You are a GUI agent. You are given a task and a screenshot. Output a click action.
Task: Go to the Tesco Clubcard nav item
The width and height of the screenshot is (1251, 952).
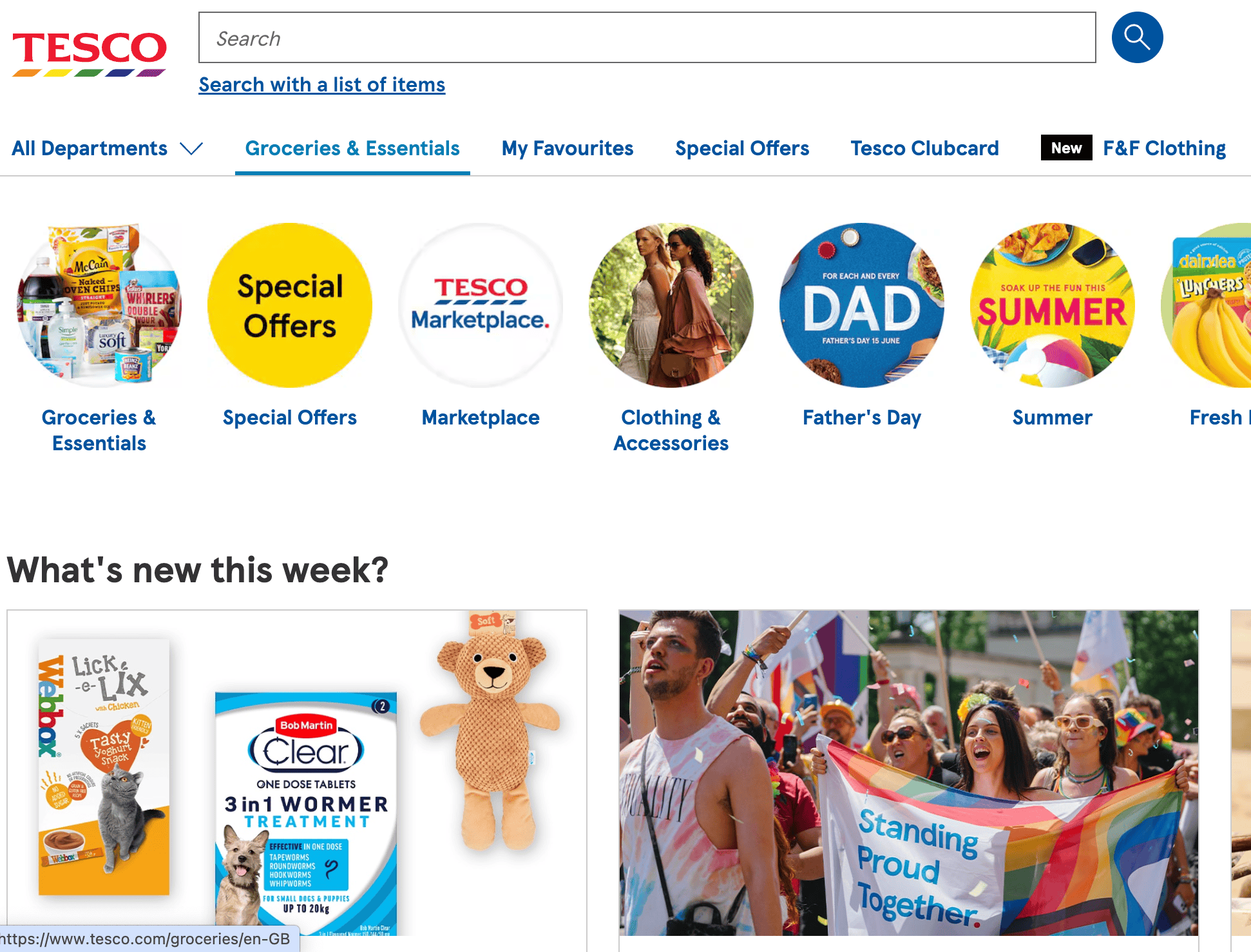924,149
